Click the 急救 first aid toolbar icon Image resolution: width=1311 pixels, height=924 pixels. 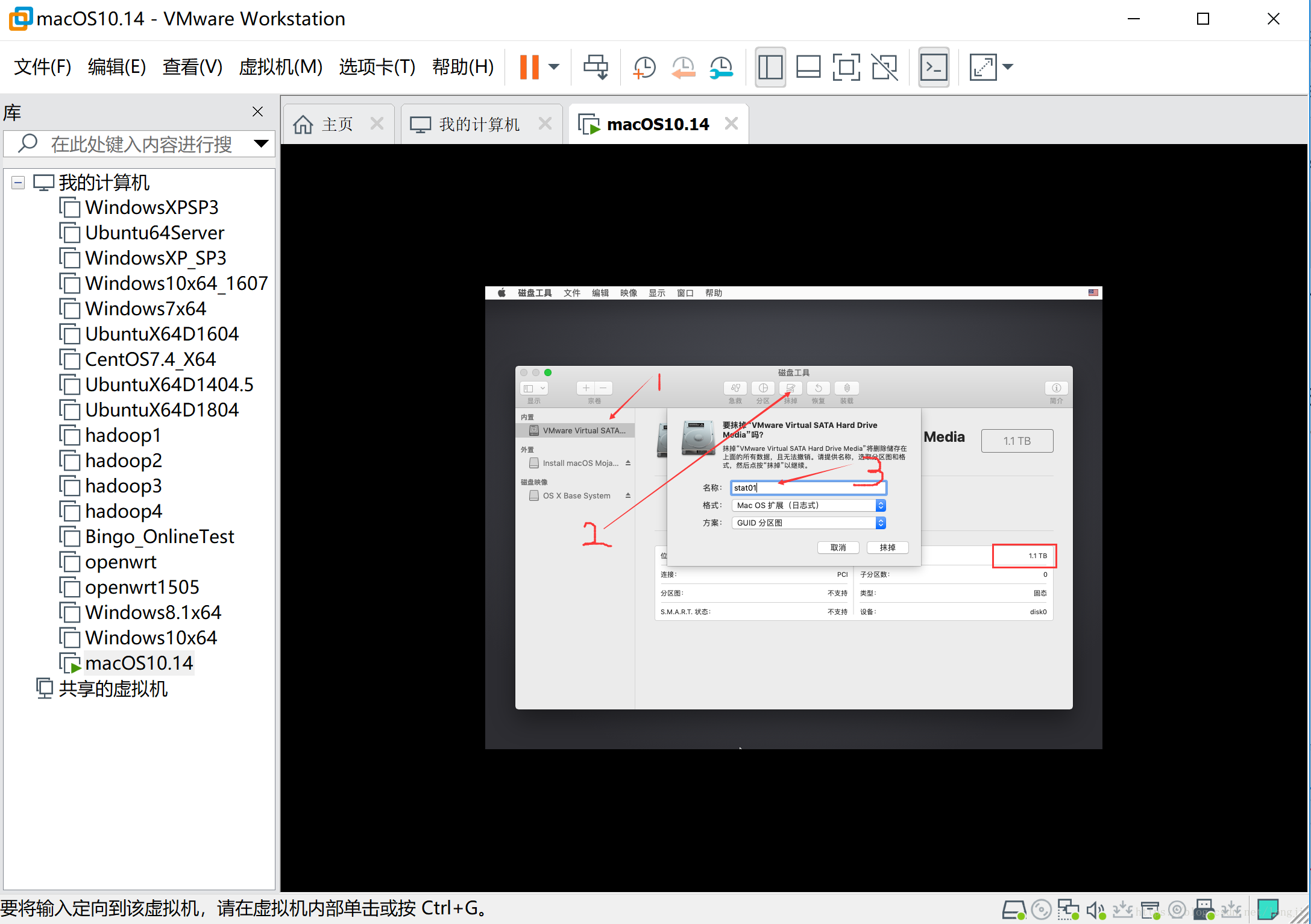pos(735,388)
